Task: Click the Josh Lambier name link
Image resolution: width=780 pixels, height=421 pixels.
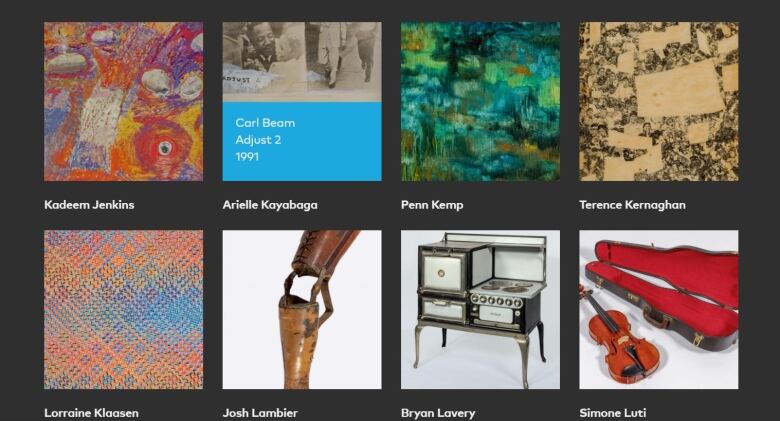Action: pos(260,413)
